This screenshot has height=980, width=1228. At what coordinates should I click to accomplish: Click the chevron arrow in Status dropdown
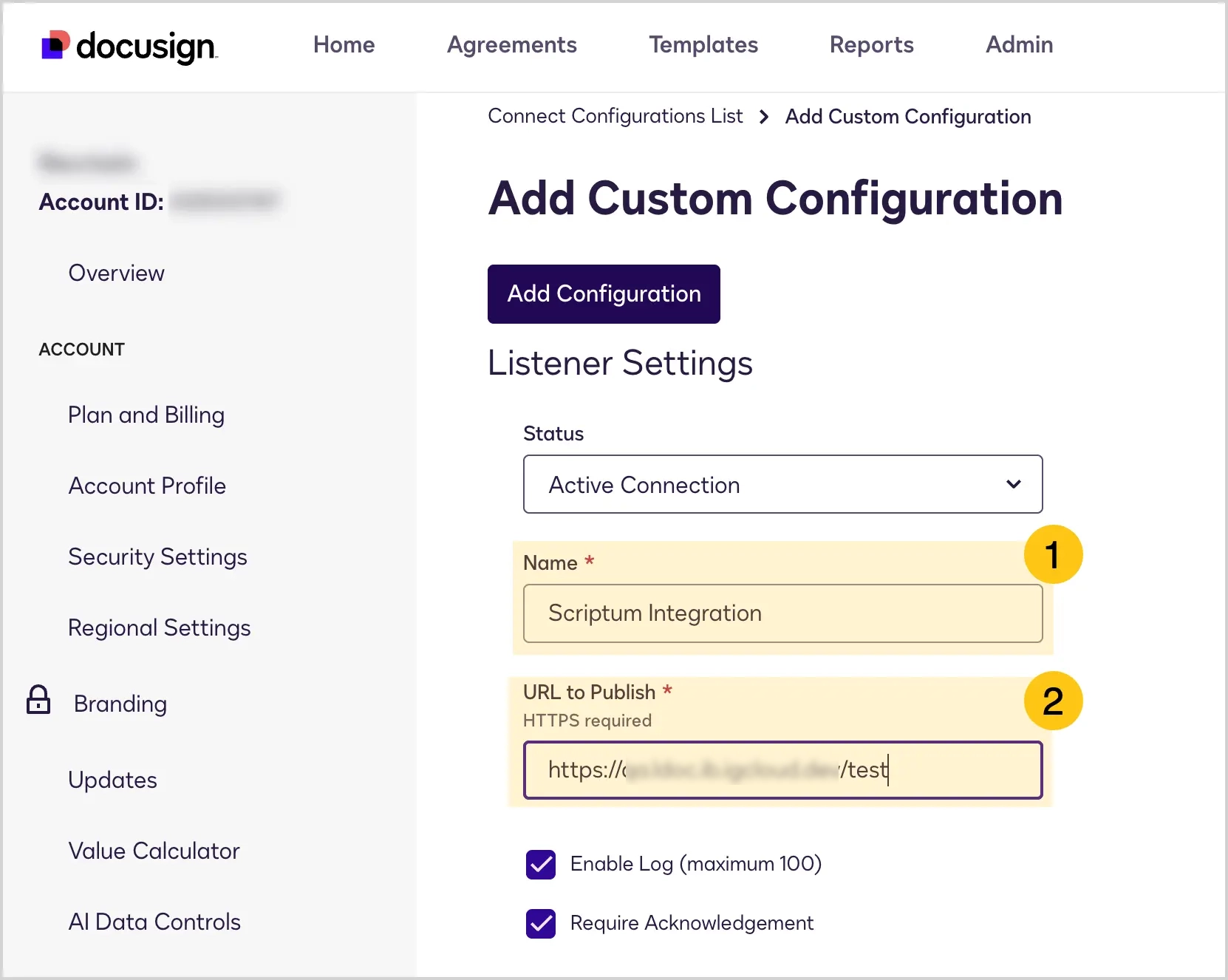pos(1013,484)
